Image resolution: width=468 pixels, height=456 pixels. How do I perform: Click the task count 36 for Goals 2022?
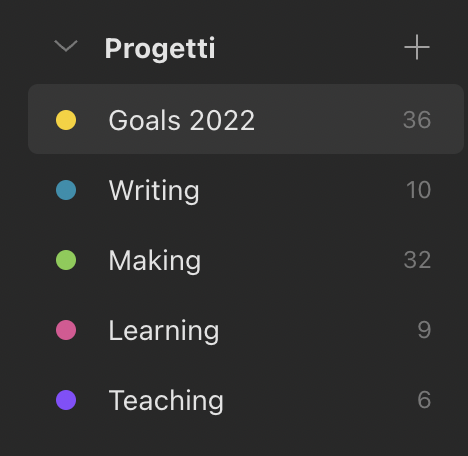pyautogui.click(x=417, y=120)
